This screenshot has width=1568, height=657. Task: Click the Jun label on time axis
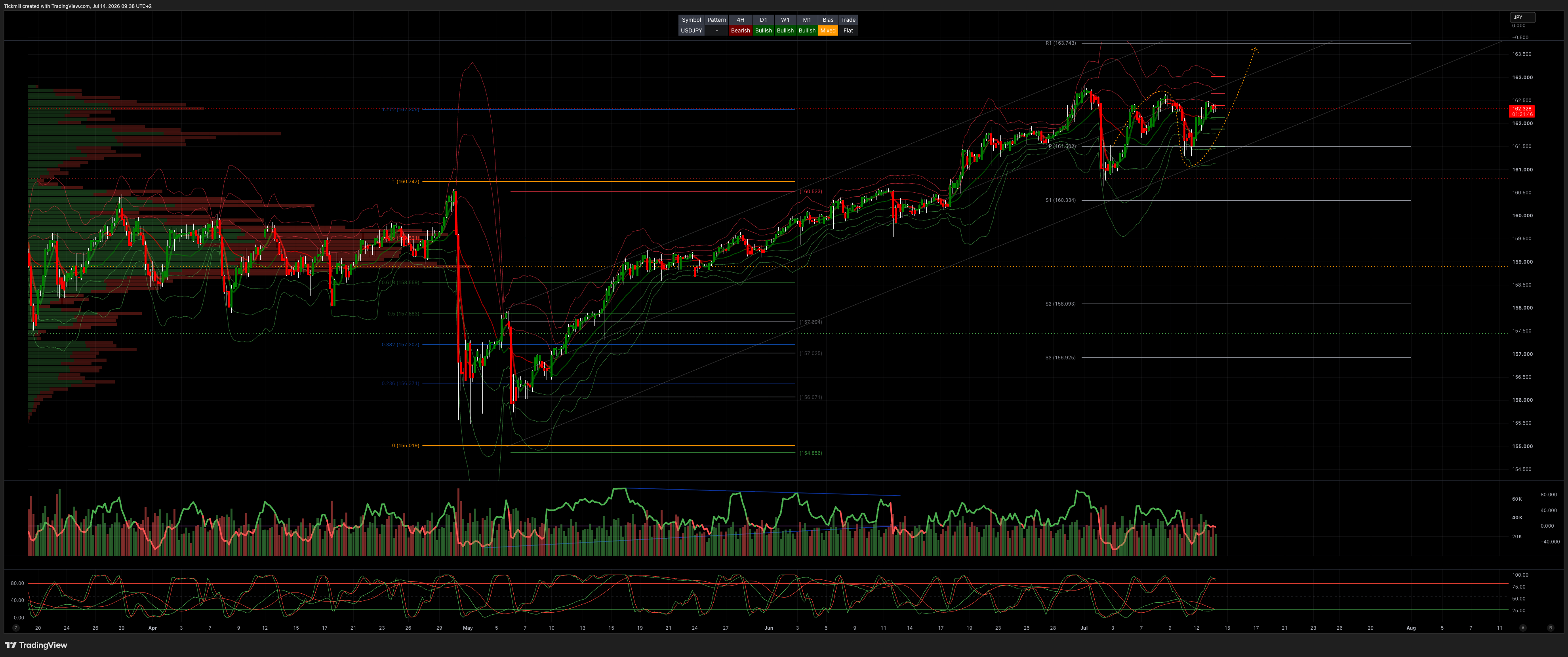(x=769, y=628)
